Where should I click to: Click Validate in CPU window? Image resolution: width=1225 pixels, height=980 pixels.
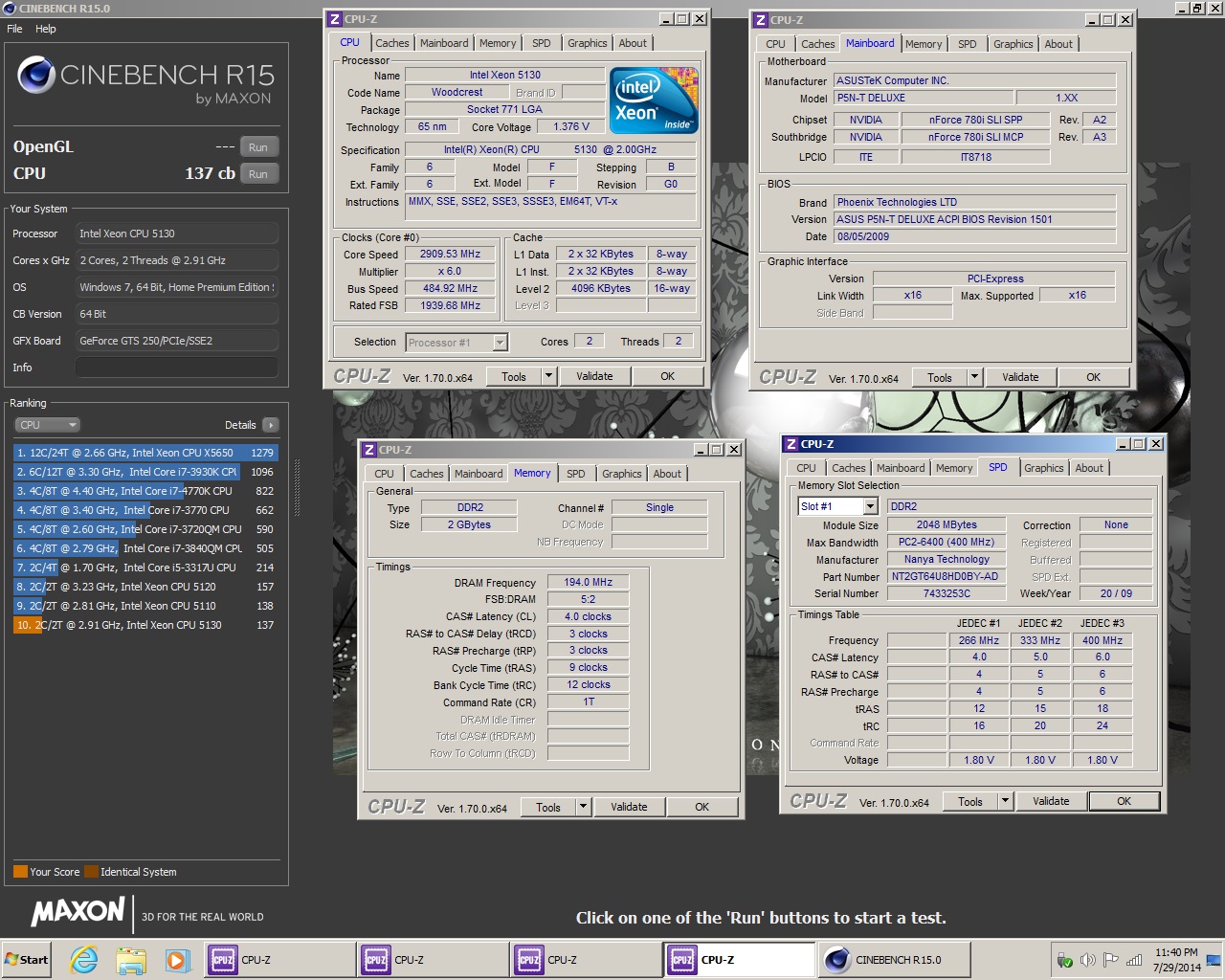(x=594, y=377)
